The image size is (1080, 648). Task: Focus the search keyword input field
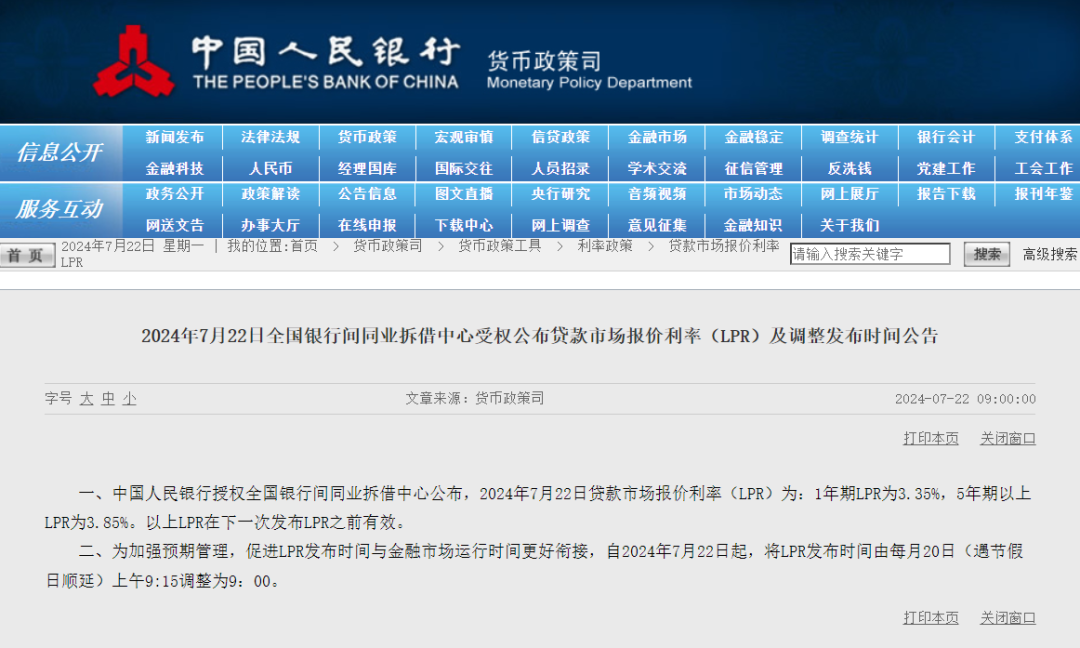870,254
